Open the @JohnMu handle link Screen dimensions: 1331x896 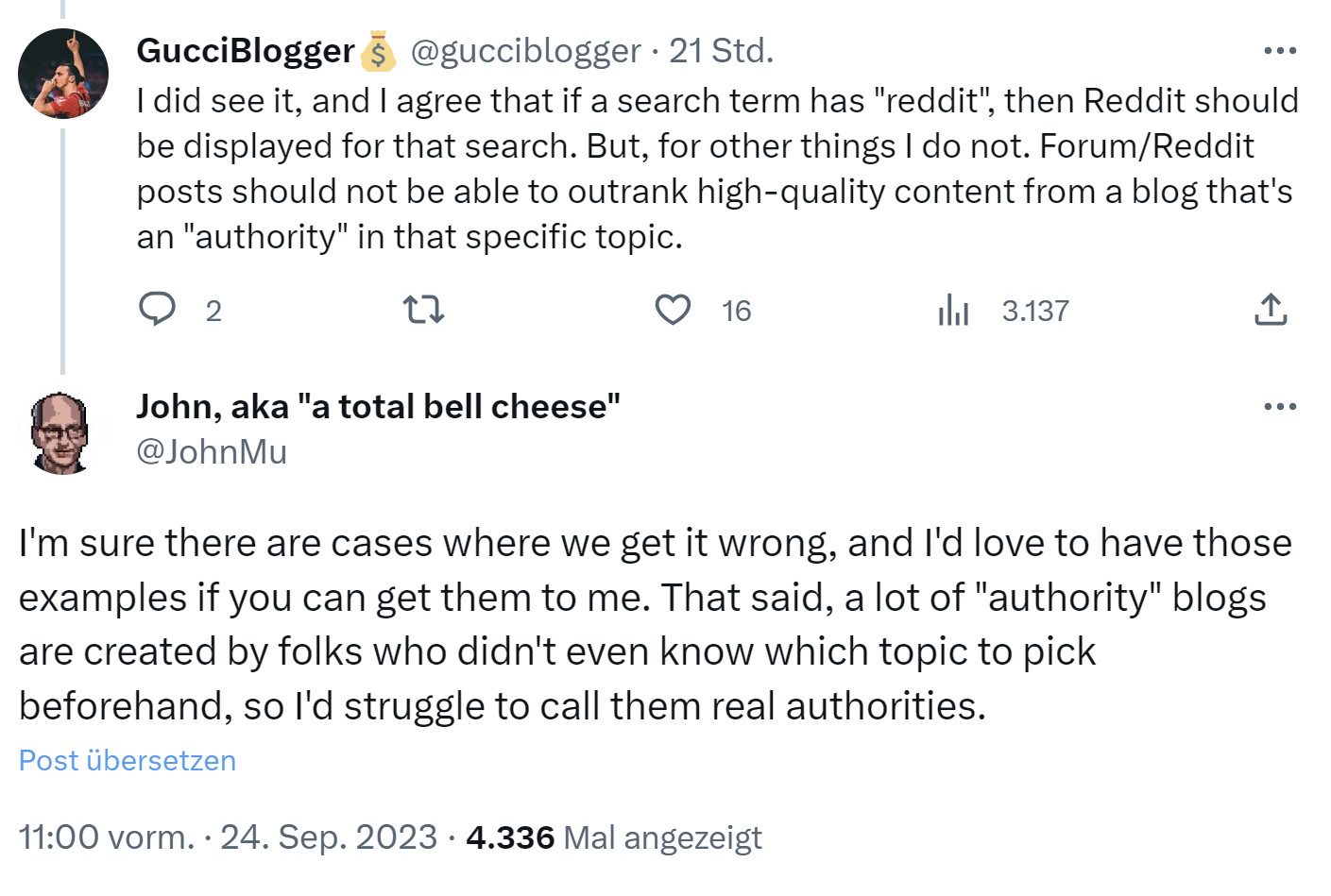[x=212, y=452]
